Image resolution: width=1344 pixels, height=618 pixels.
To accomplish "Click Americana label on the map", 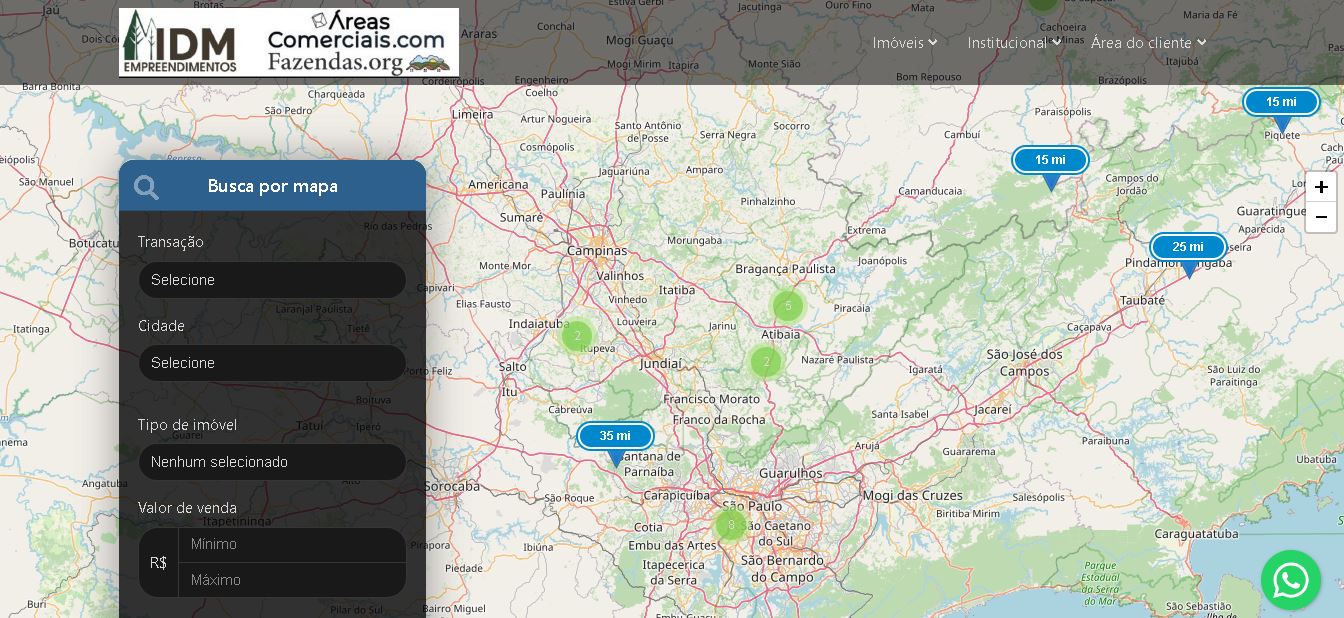I will point(498,185).
